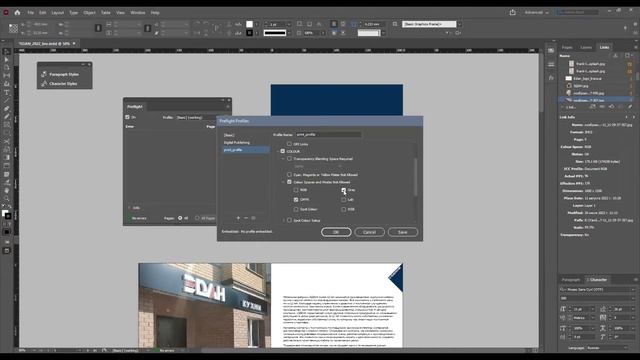Toggle the On checkbox in the Preflight panel
Image resolution: width=640 pixels, height=360 pixels.
127,117
